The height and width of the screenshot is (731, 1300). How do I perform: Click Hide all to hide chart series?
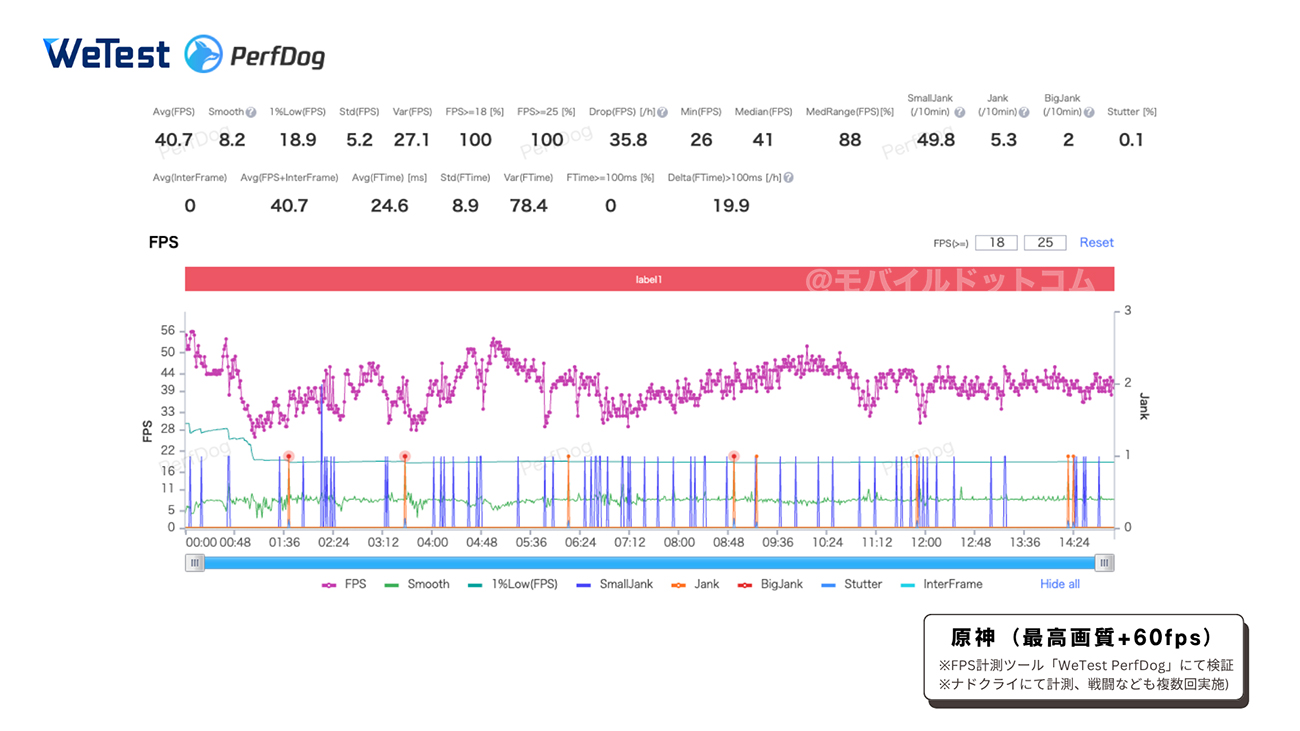[1059, 584]
